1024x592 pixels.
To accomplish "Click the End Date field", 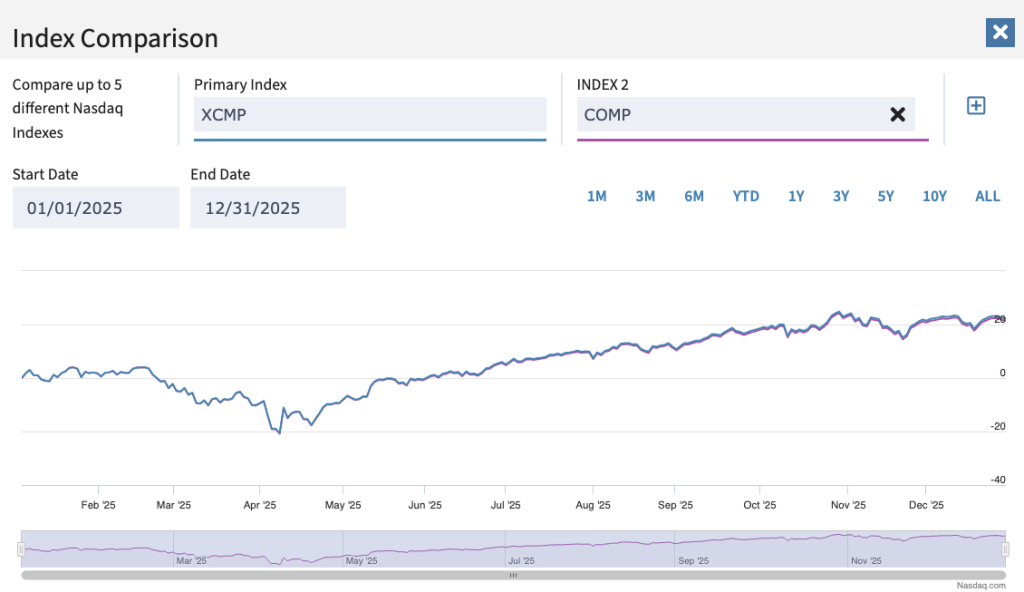I will click(x=267, y=207).
